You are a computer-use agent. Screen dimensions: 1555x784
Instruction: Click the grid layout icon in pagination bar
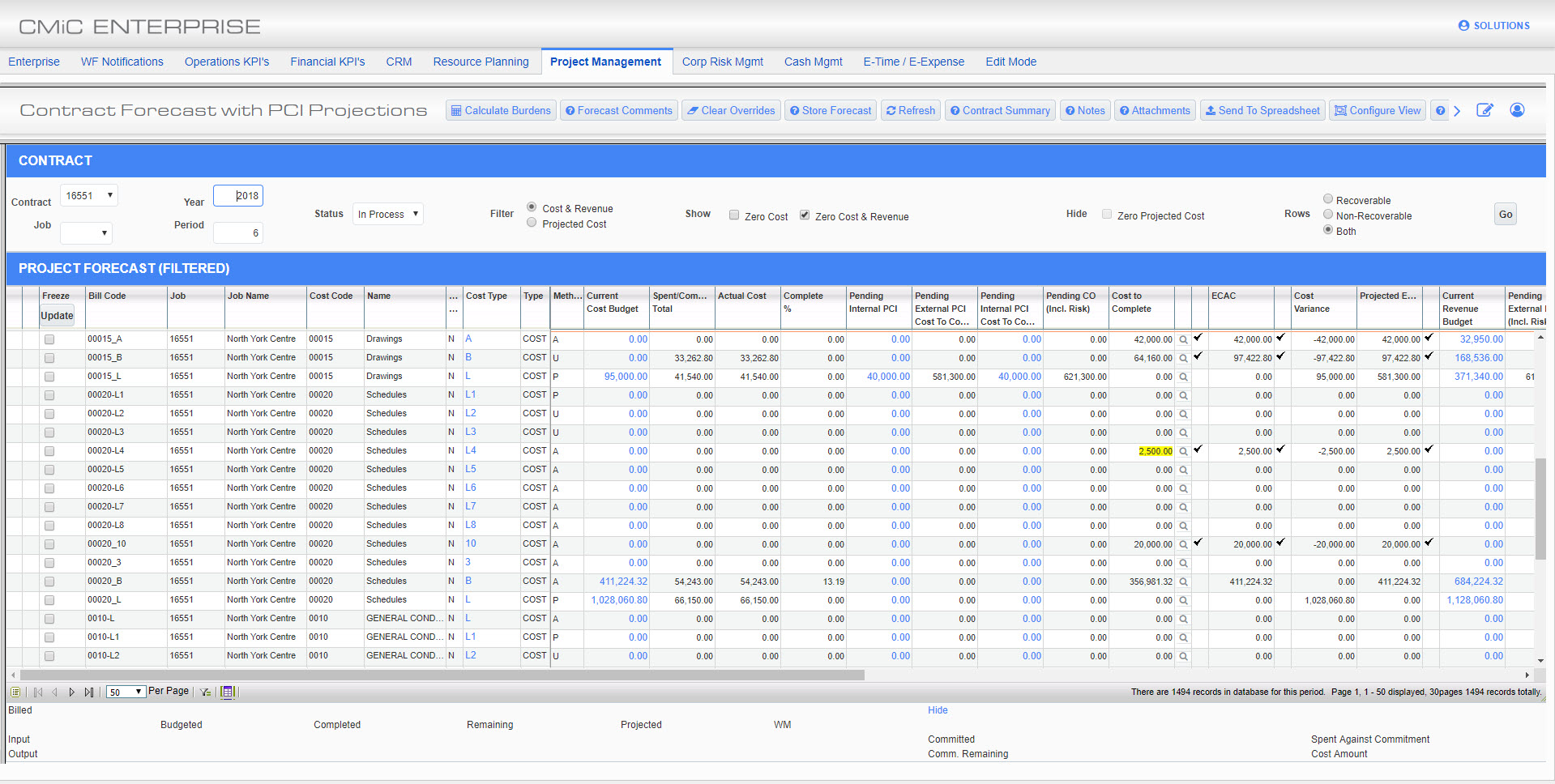point(228,692)
